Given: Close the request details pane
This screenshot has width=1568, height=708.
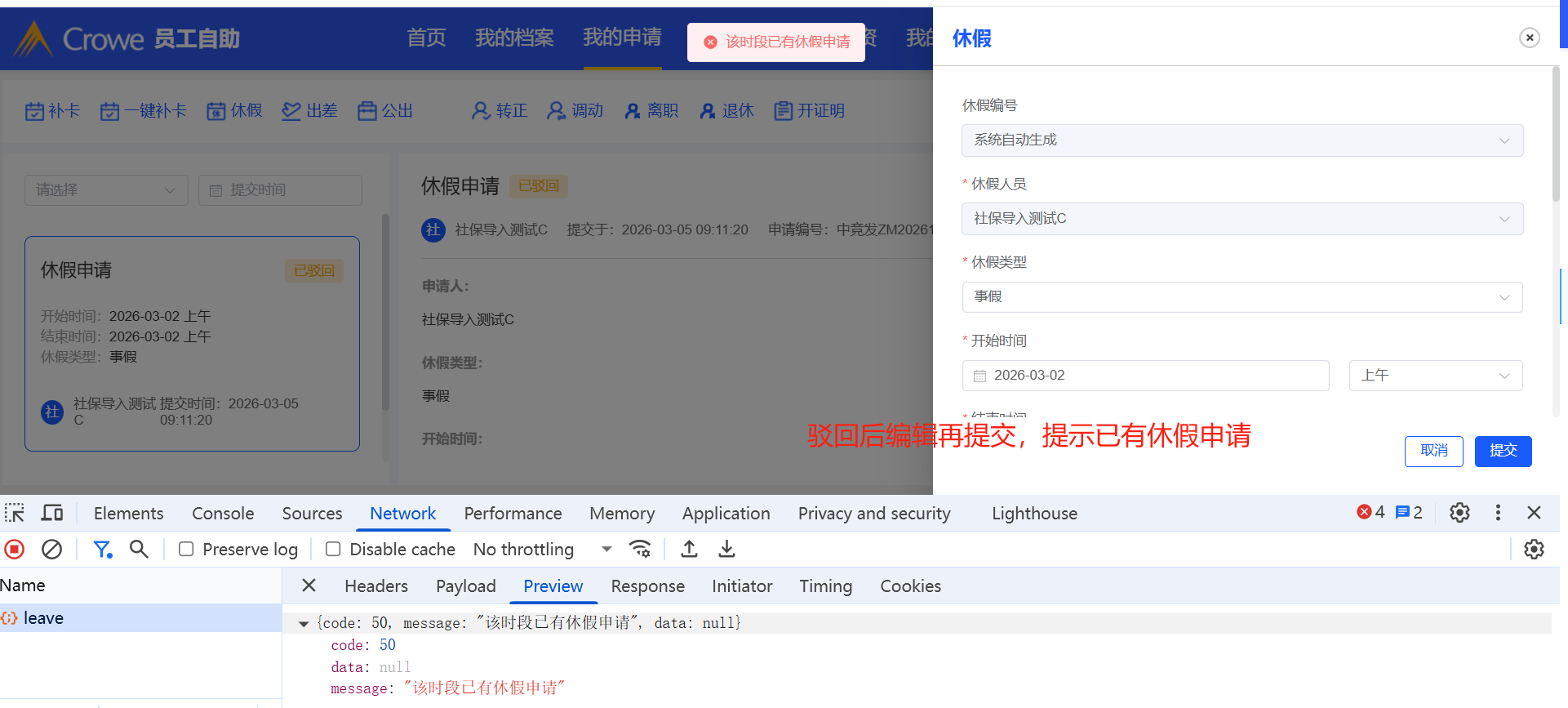Looking at the screenshot, I should pos(309,586).
